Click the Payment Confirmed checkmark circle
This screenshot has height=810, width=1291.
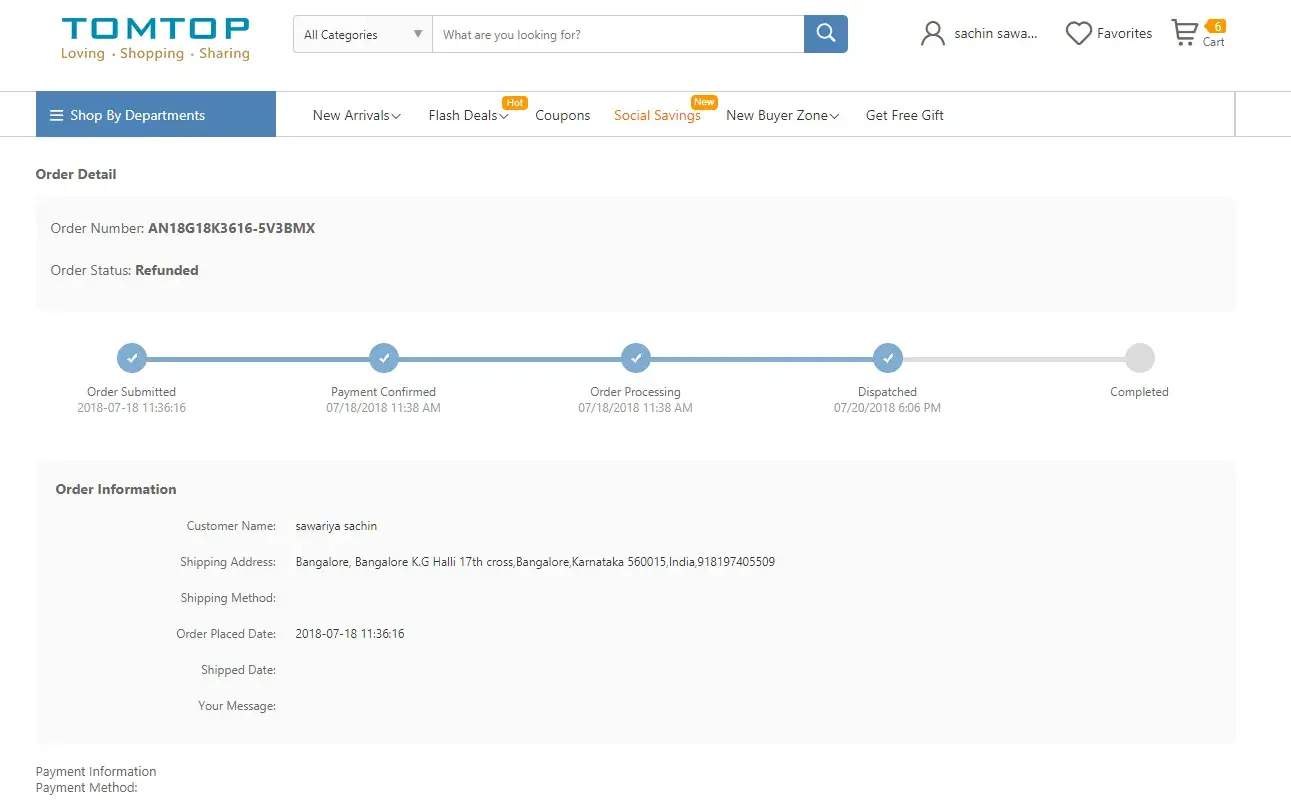pos(384,358)
